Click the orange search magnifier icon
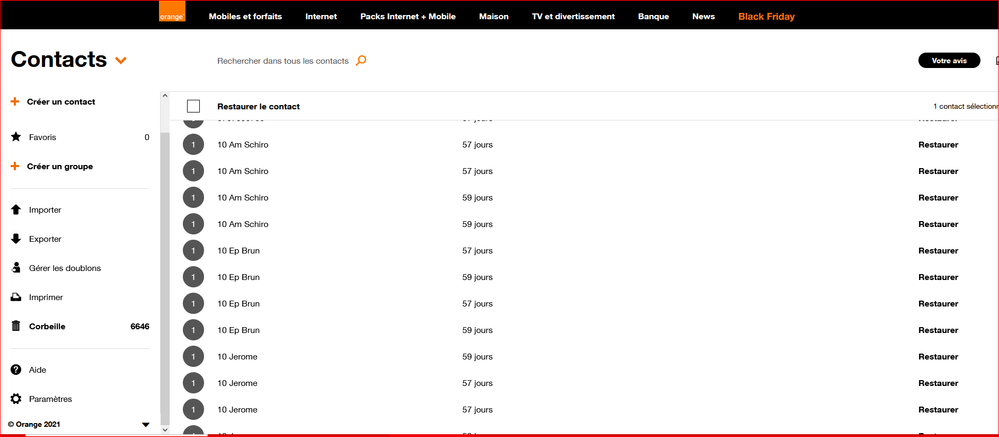 coord(361,61)
